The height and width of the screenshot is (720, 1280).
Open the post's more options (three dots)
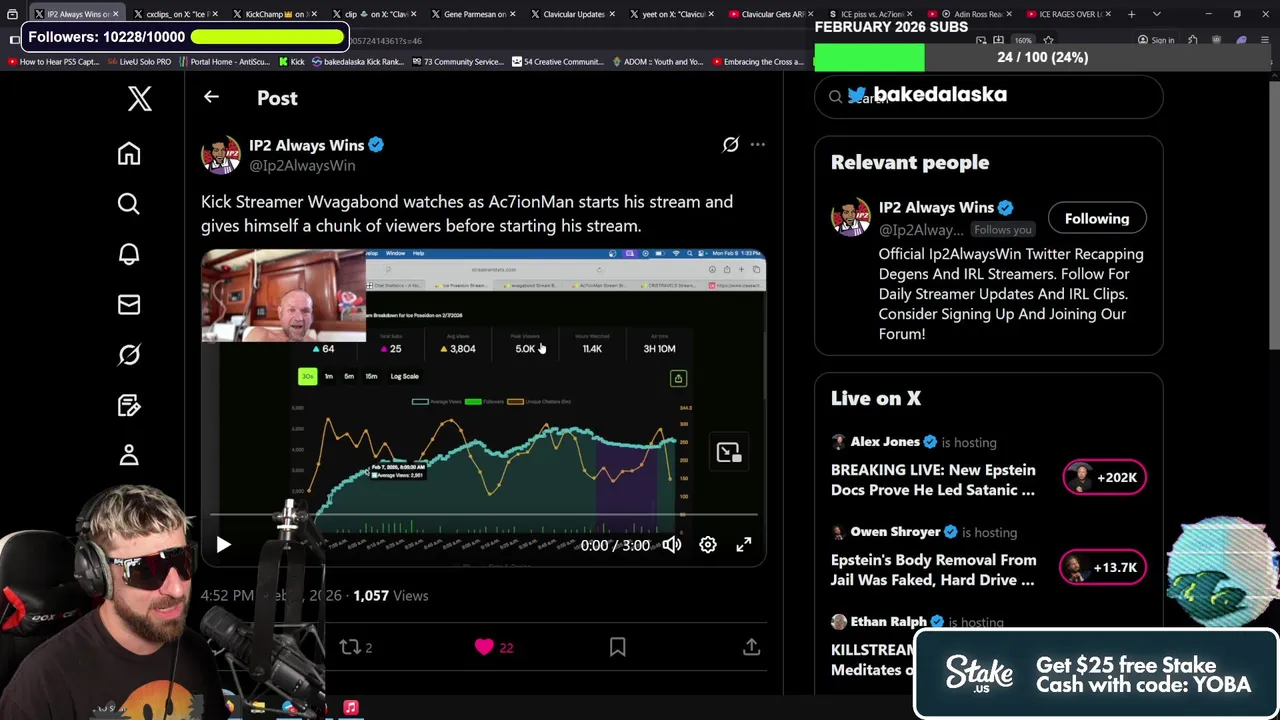click(x=758, y=145)
